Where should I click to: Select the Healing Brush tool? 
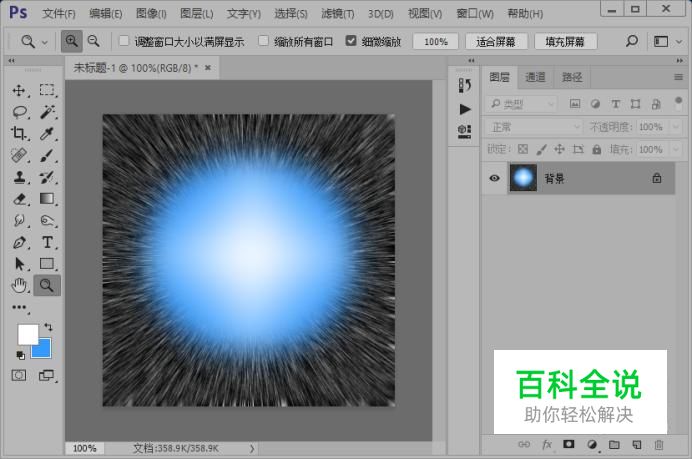click(19, 155)
